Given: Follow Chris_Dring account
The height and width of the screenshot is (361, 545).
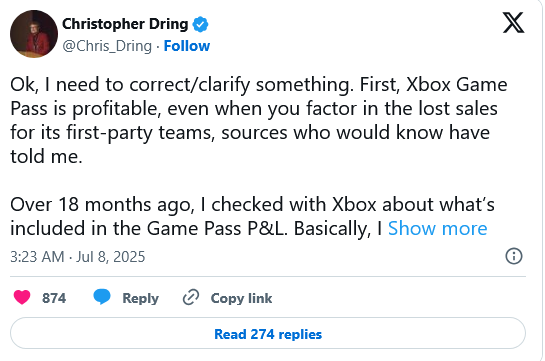Looking at the screenshot, I should [x=187, y=46].
